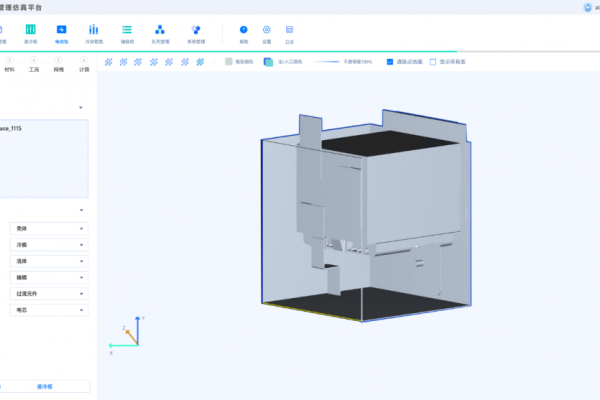This screenshot has width=600, height=400.
Task: Uncheck the 面组点选 checkbox
Action: (x=390, y=62)
